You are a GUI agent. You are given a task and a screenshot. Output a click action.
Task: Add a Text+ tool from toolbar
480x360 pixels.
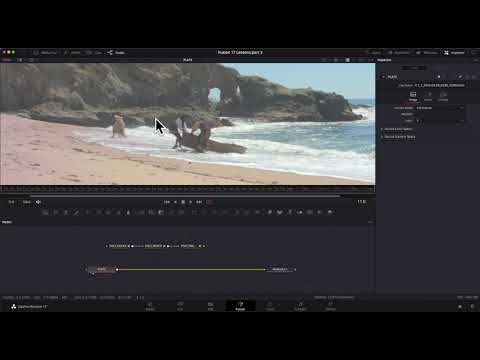coord(66,212)
